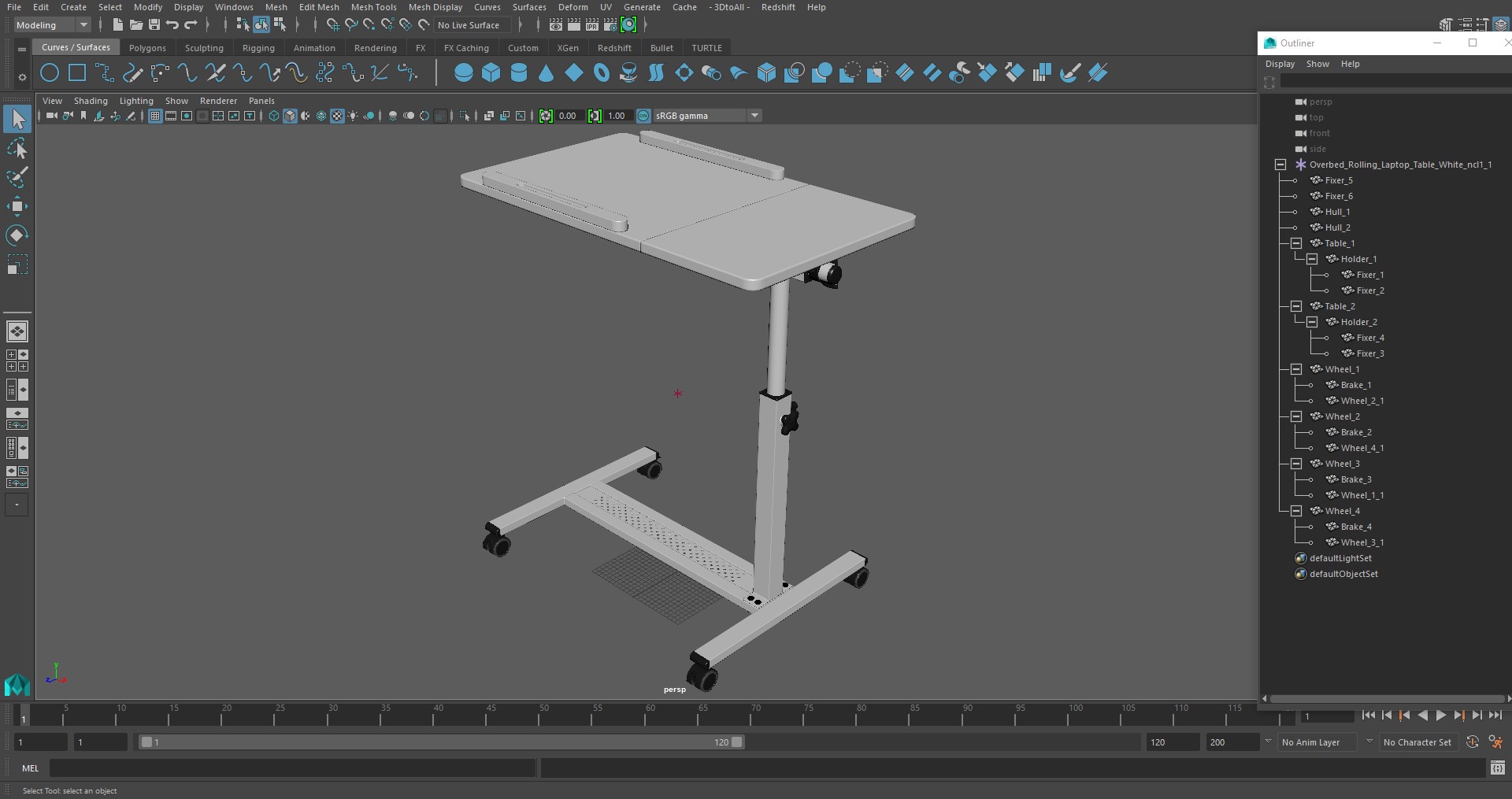The width and height of the screenshot is (1512, 799).
Task: Create a NURBS plane from shelf
Action: 574,73
